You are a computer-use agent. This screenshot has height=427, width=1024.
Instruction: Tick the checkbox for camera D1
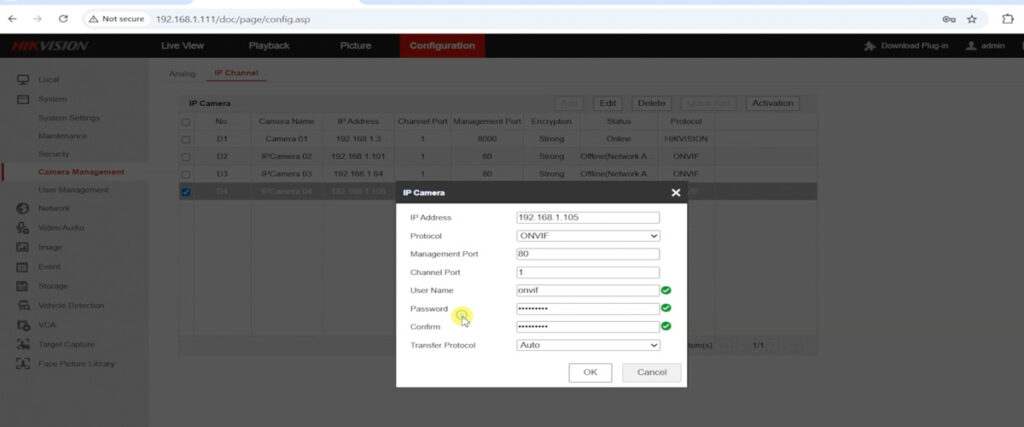(x=186, y=140)
